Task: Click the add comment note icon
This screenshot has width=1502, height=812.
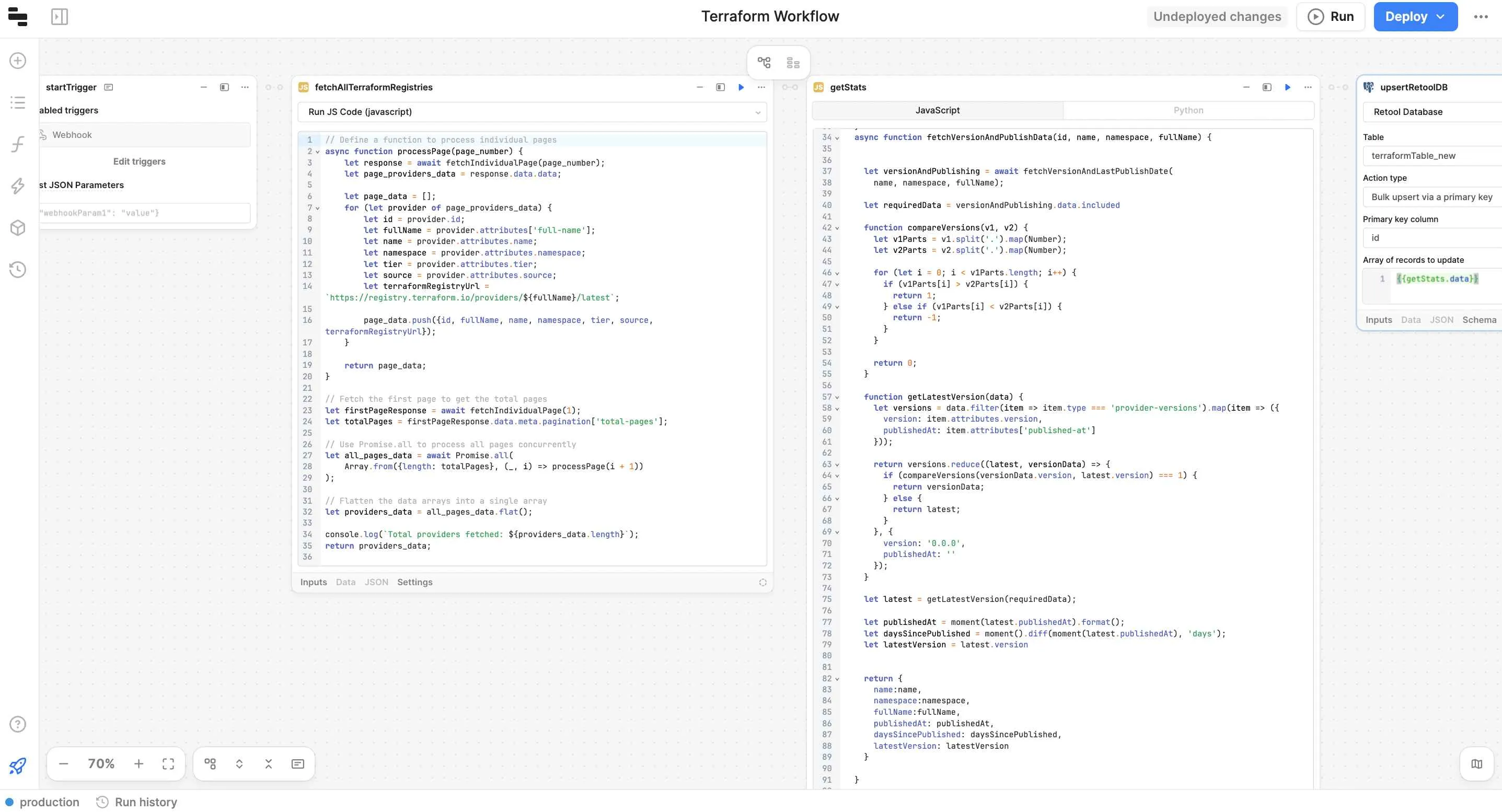Action: click(297, 763)
